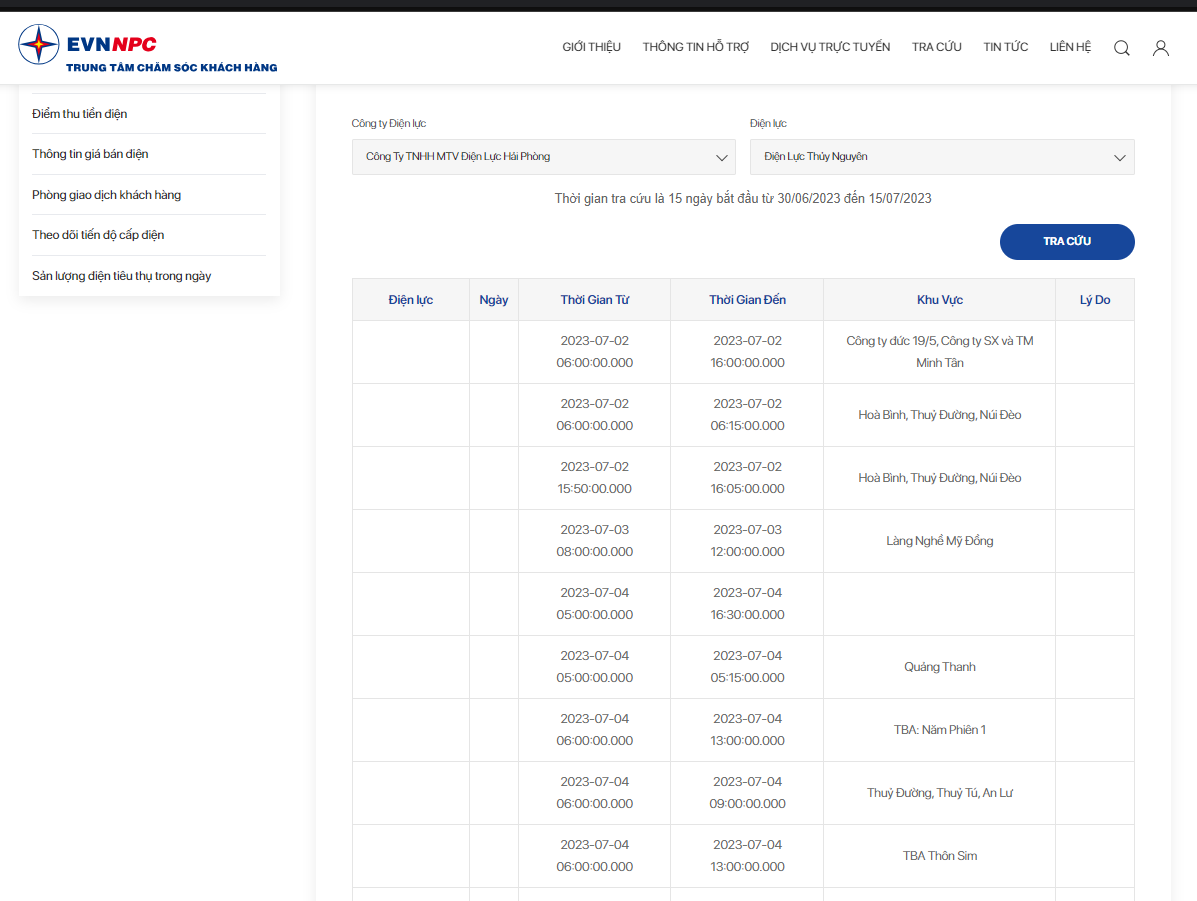Select the Làng Nghề Mỹ Đồng row
The height and width of the screenshot is (901, 1197).
click(743, 541)
